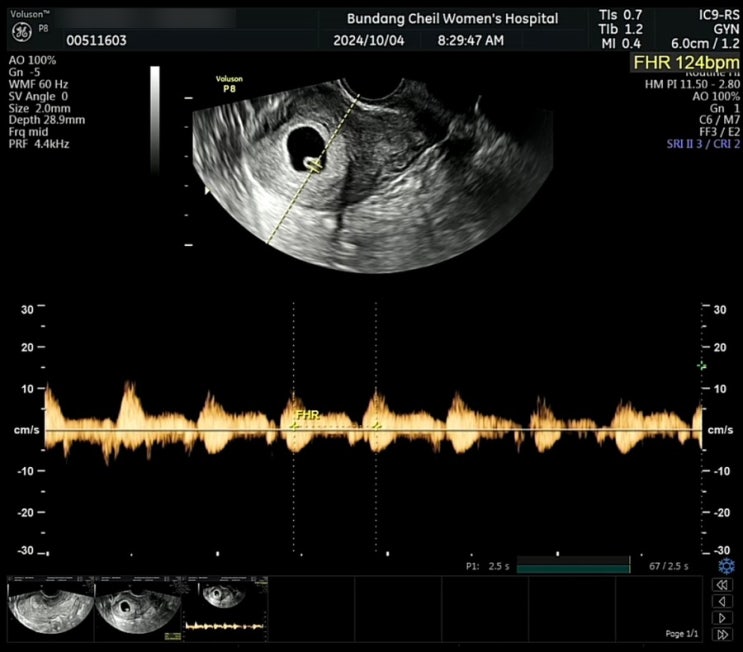Click the left cm/s velocity unit label

pos(27,430)
